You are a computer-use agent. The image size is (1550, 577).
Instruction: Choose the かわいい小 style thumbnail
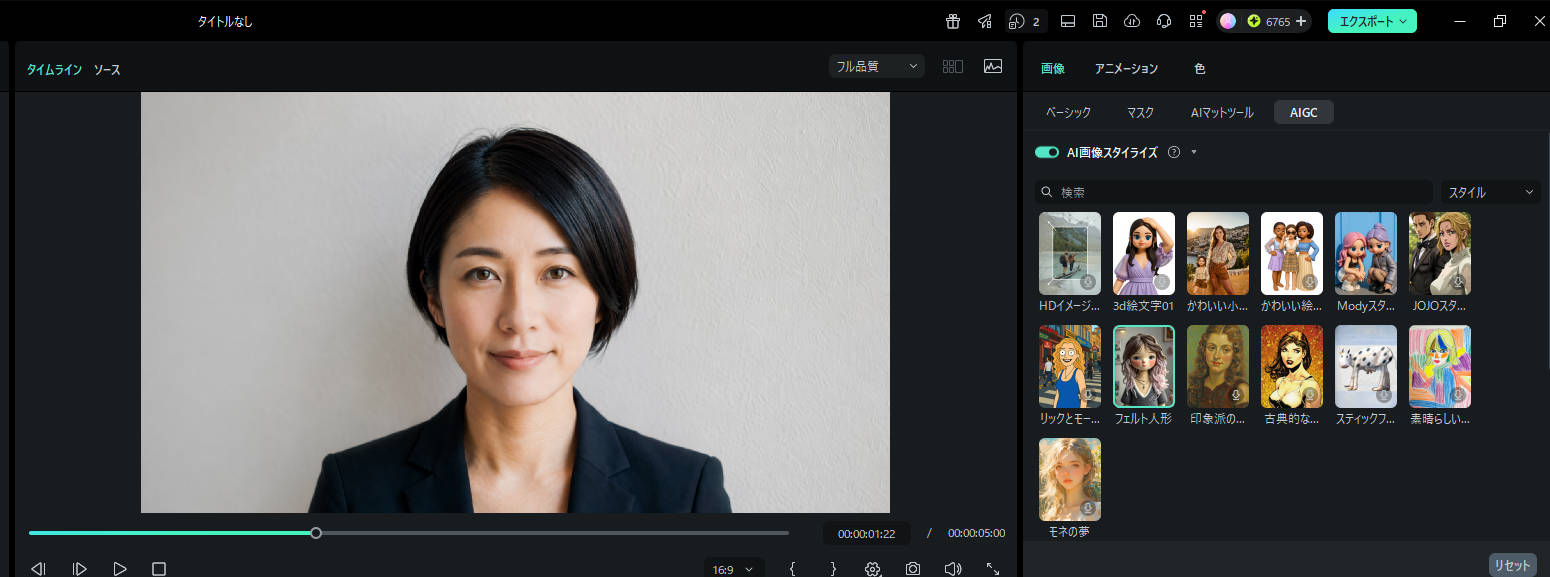(1218, 253)
